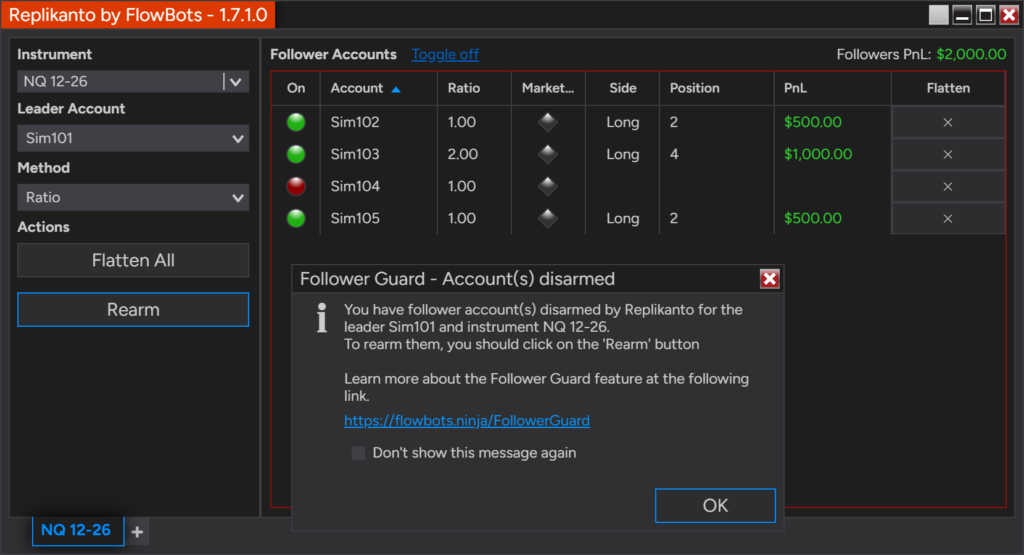1024x555 pixels.
Task: Click OK in the Follower Guard dialog
Action: click(x=715, y=505)
